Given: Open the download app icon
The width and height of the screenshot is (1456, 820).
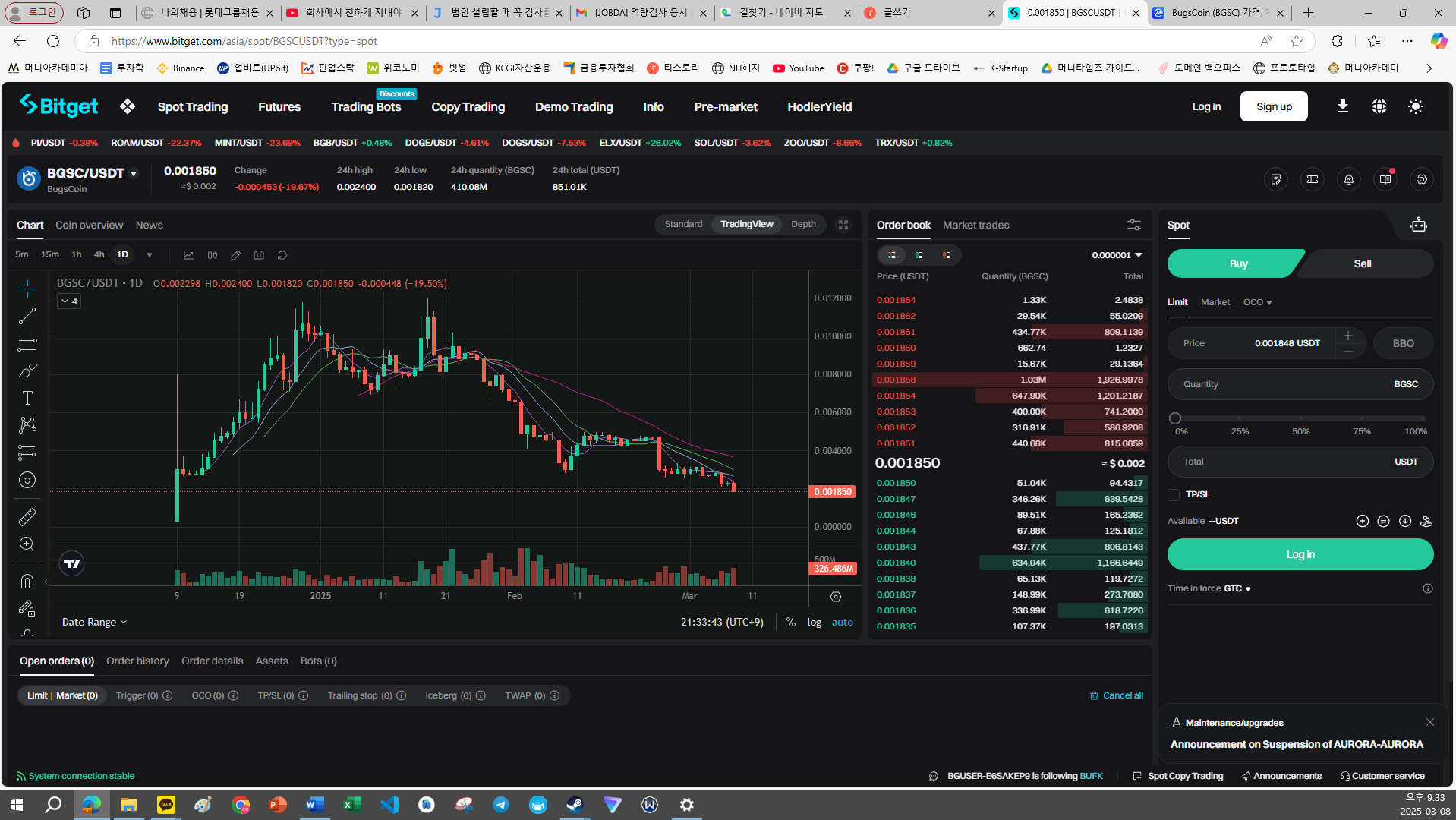Looking at the screenshot, I should click(x=1343, y=106).
